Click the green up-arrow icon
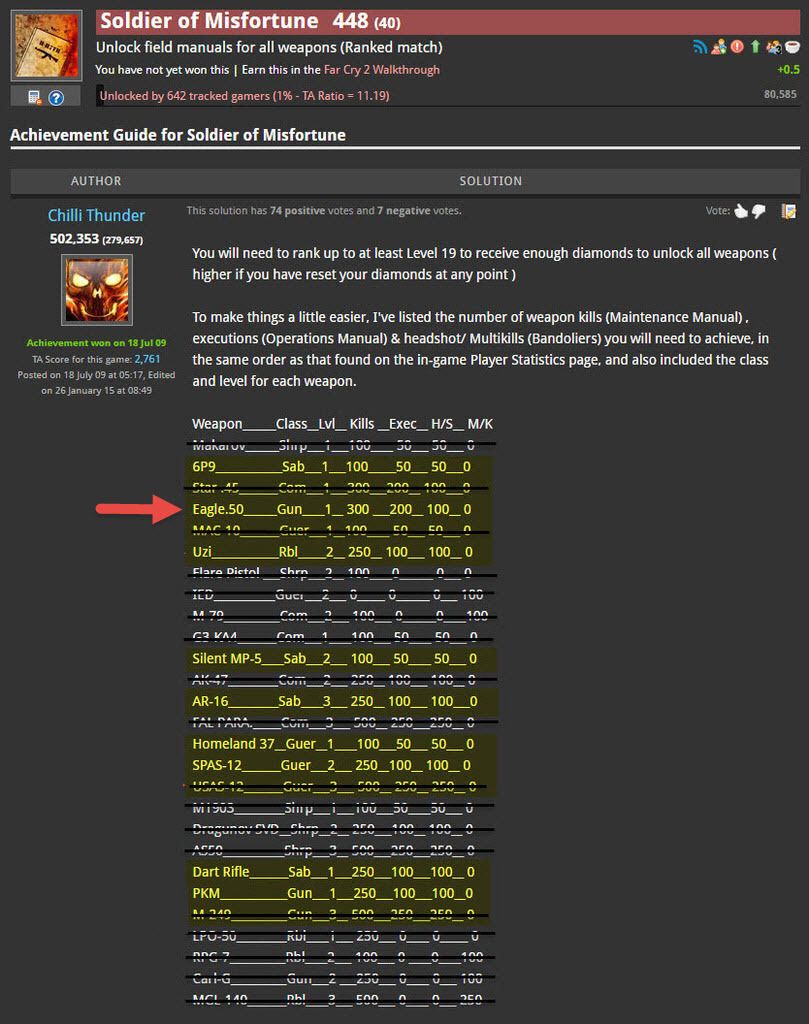 pyautogui.click(x=755, y=46)
